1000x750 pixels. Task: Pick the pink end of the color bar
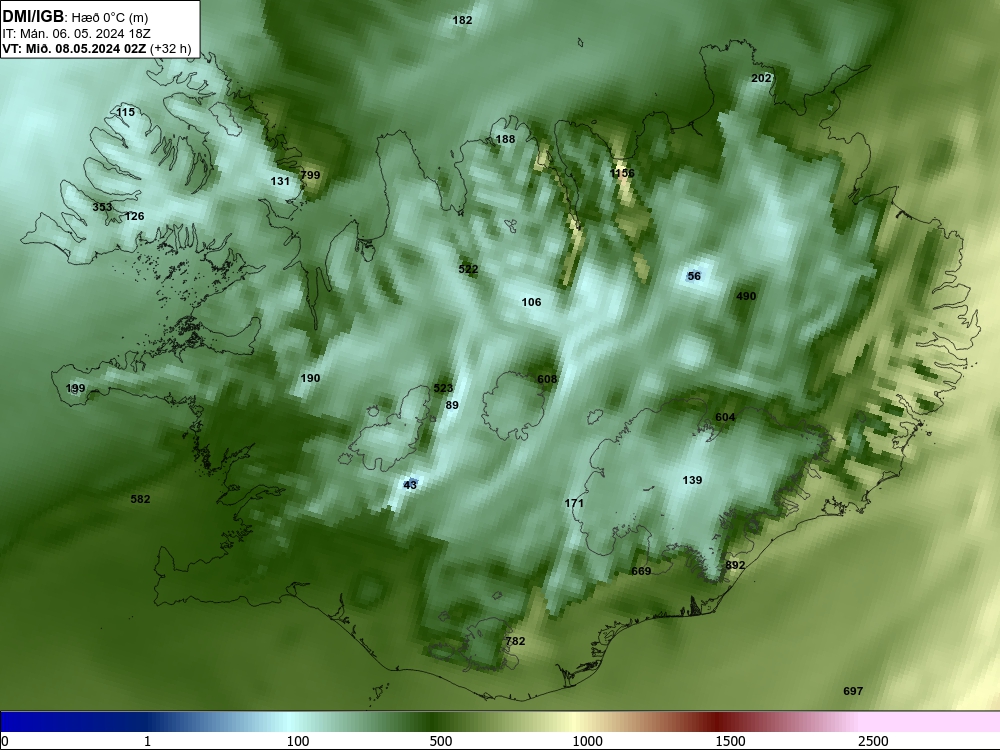(x=931, y=722)
